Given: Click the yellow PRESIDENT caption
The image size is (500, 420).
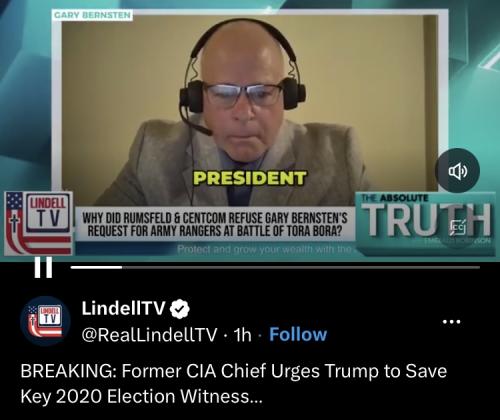Looking at the screenshot, I should pos(250,178).
